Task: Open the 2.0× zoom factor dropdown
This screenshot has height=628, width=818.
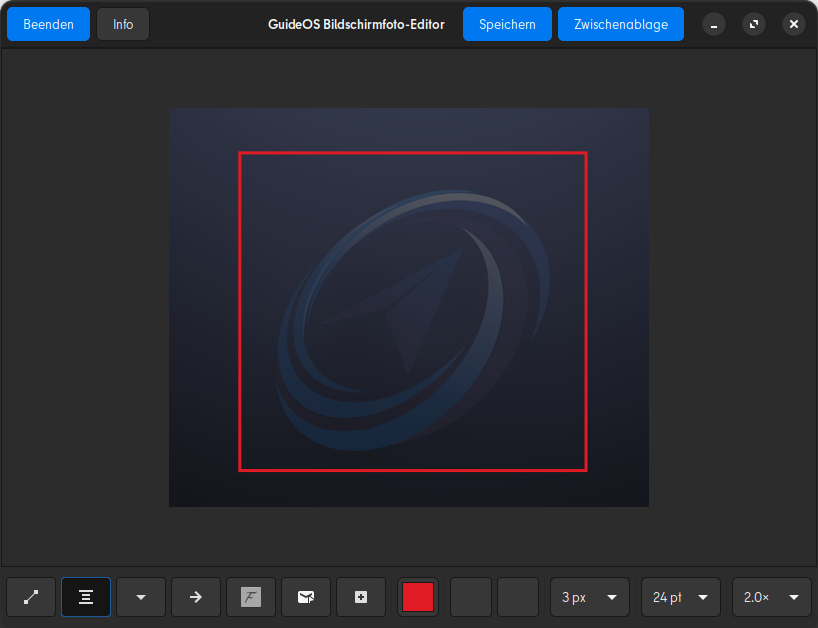Action: (771, 597)
